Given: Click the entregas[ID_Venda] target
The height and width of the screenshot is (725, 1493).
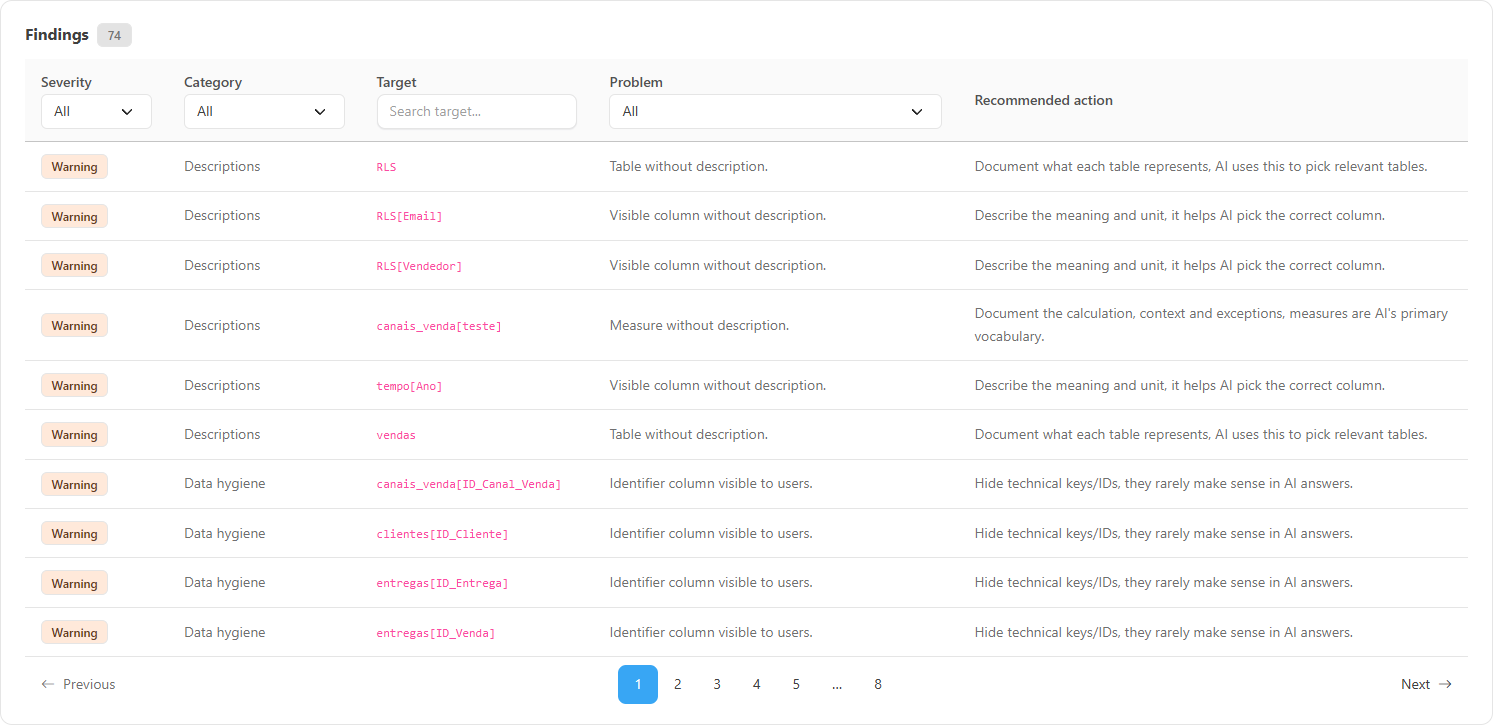Looking at the screenshot, I should click(436, 633).
